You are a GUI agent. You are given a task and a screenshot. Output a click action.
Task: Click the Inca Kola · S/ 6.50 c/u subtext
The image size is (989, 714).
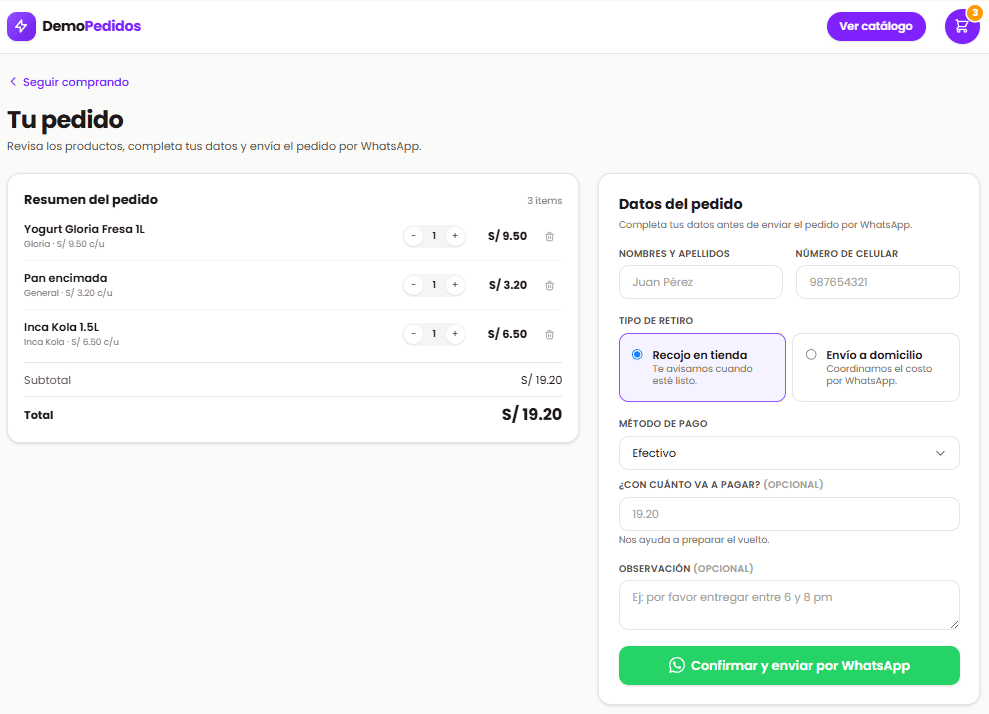point(71,342)
